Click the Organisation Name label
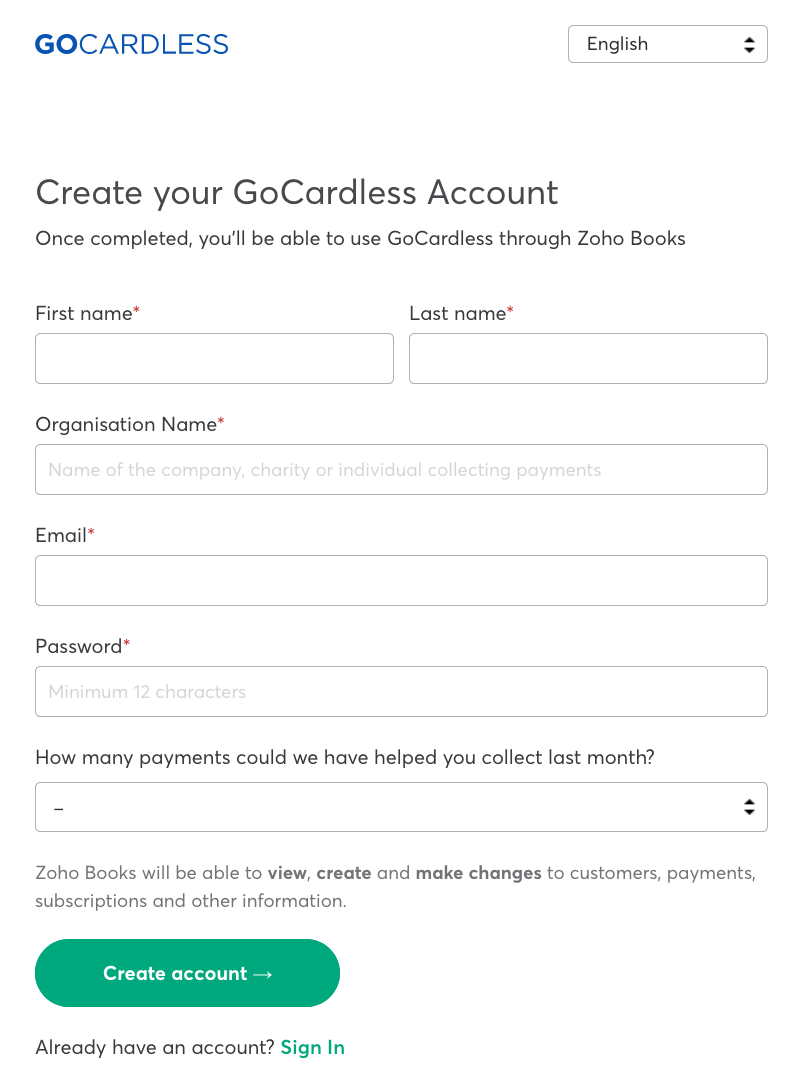The image size is (798, 1084). point(126,424)
